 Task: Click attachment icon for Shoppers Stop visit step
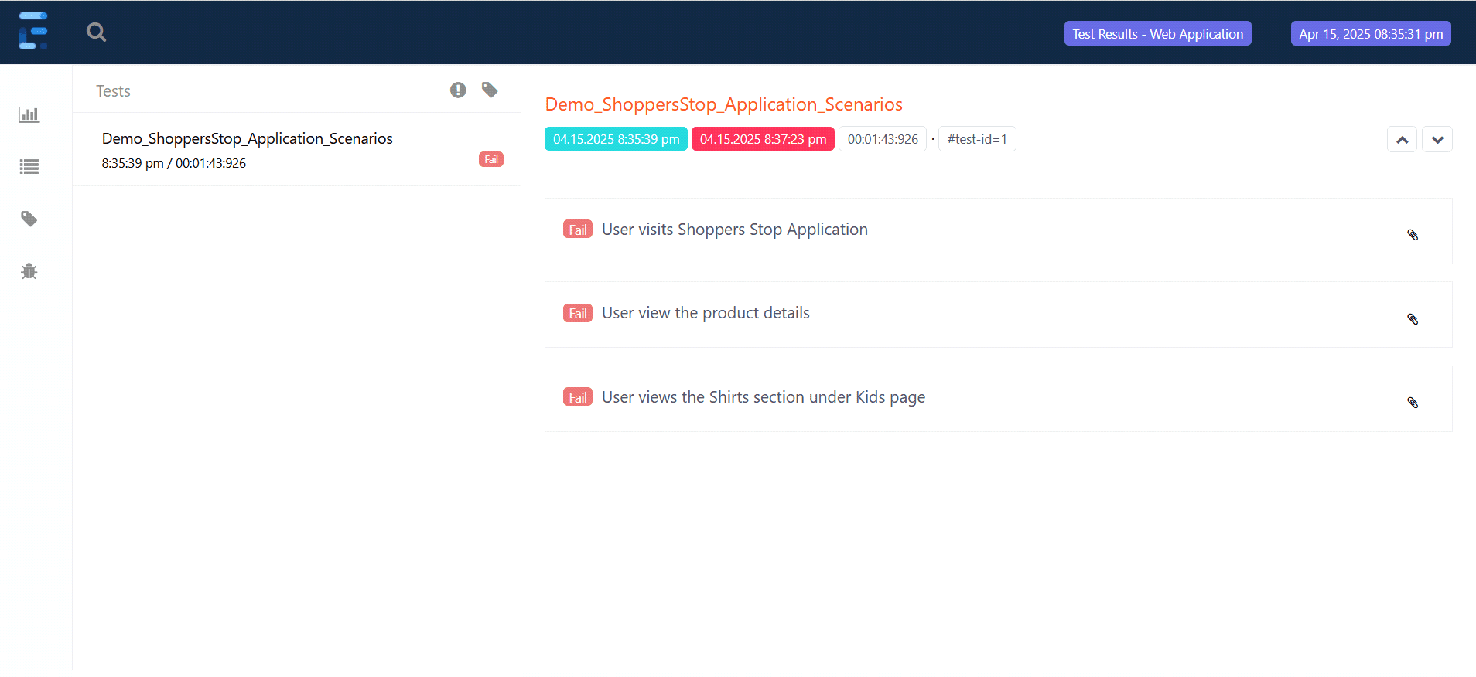[x=1413, y=236]
